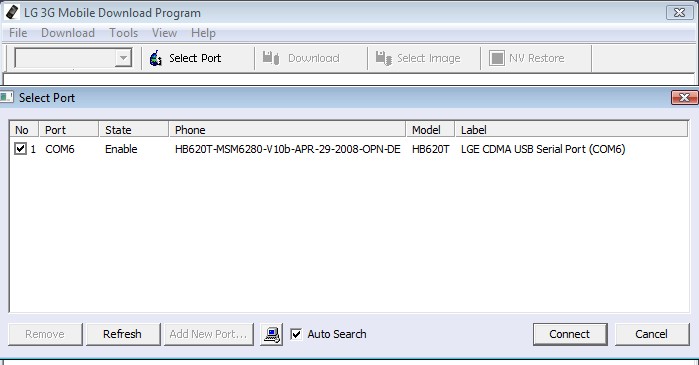Viewport: 699px width, 365px height.
Task: Click the NV Restore toolbar label
Action: pos(537,58)
